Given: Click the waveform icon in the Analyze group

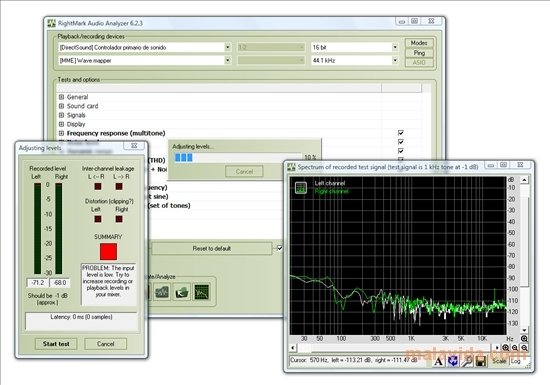Looking at the screenshot, I should [162, 292].
